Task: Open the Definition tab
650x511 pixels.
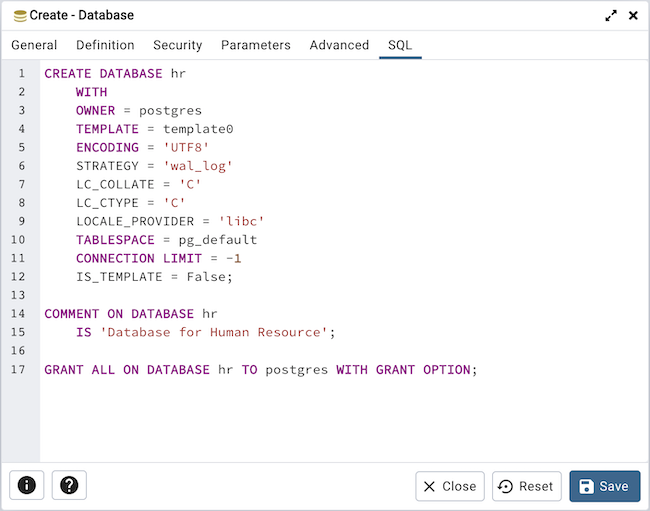Action: 105,45
